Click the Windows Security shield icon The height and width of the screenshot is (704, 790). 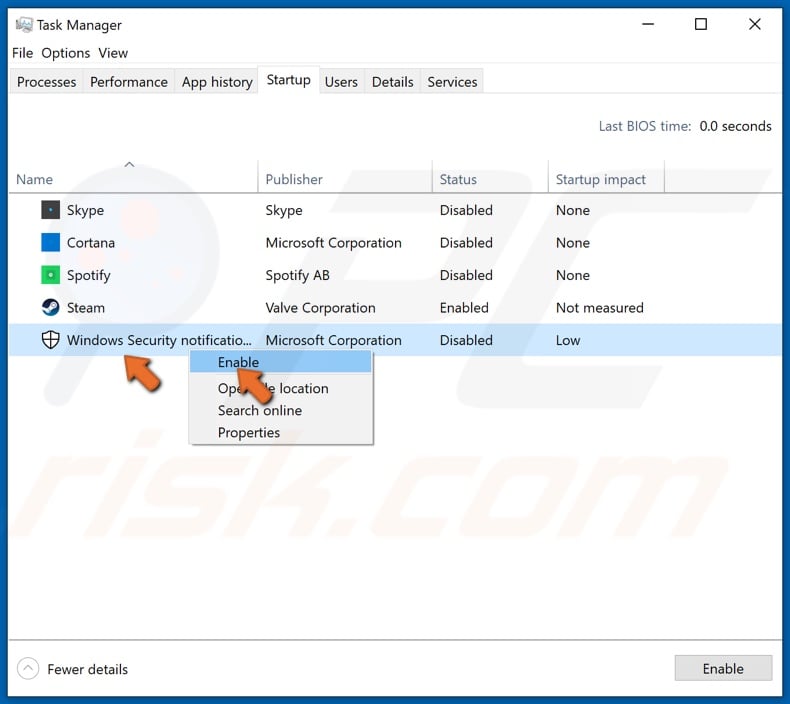tap(50, 340)
